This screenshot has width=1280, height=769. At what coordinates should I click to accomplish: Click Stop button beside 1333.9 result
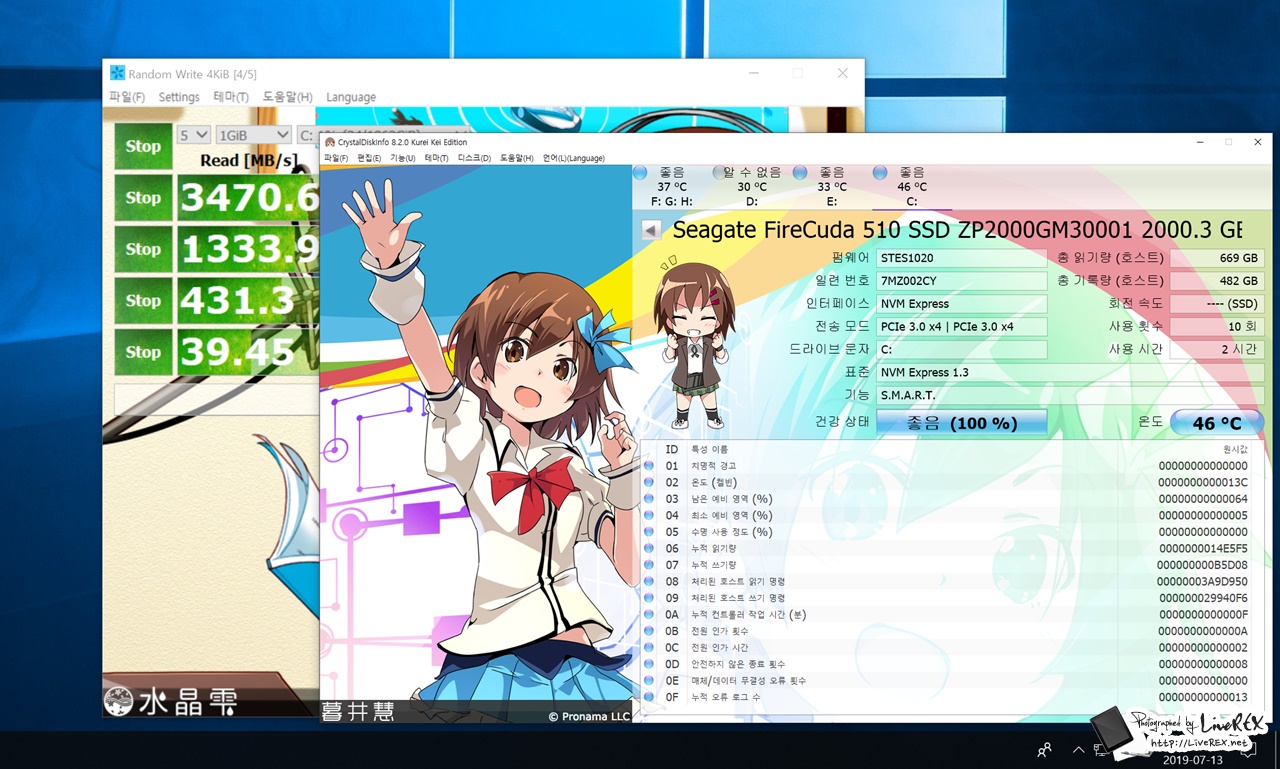[x=143, y=249]
